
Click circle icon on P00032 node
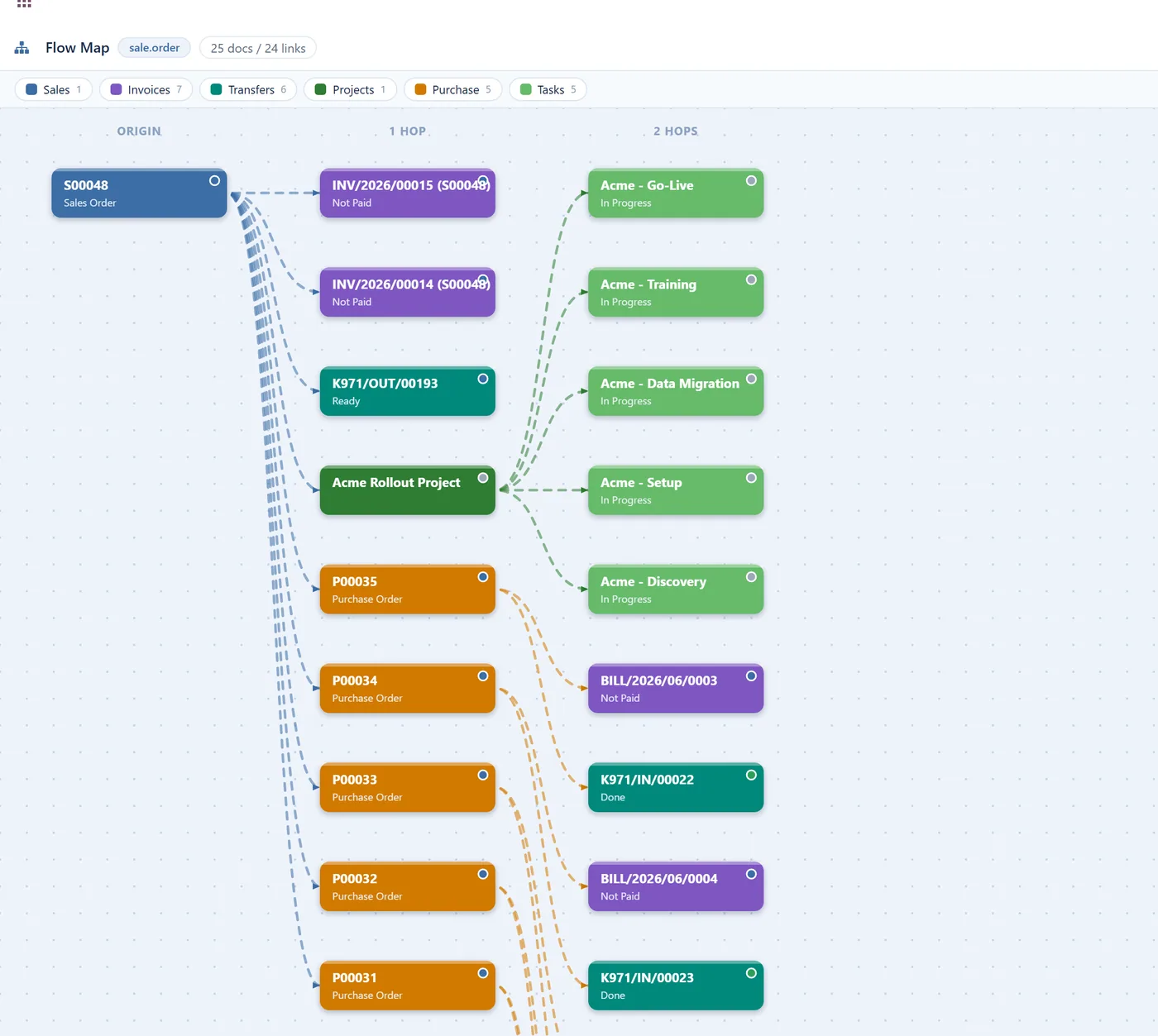pos(483,874)
